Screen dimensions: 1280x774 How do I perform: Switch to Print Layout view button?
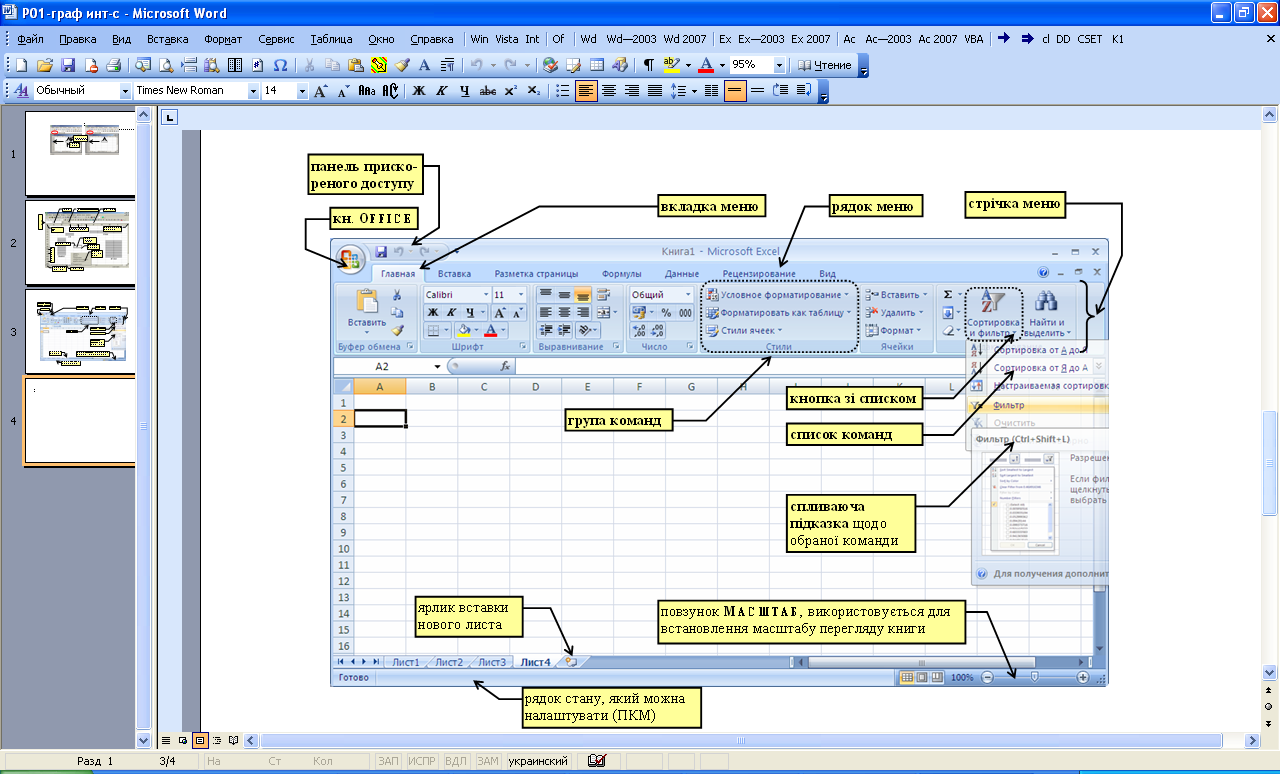pyautogui.click(x=200, y=740)
